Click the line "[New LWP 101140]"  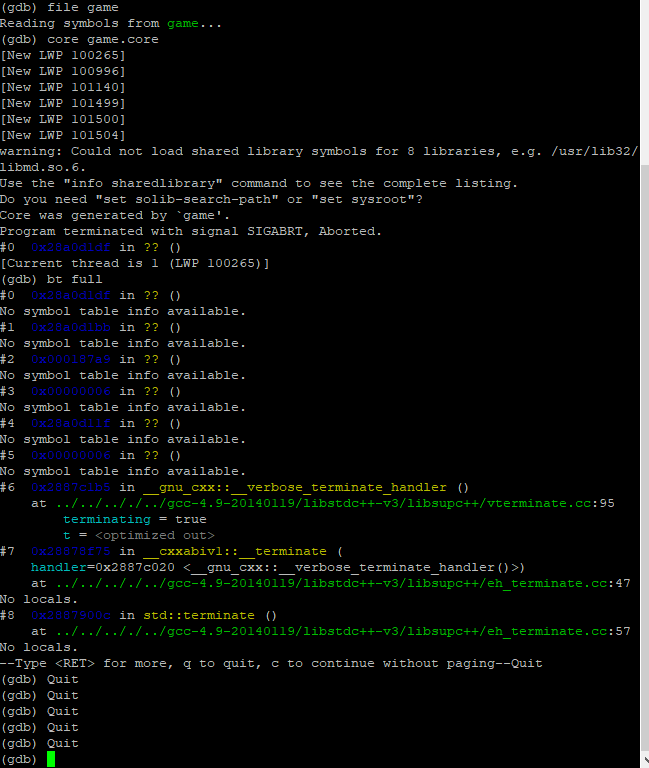click(x=63, y=88)
